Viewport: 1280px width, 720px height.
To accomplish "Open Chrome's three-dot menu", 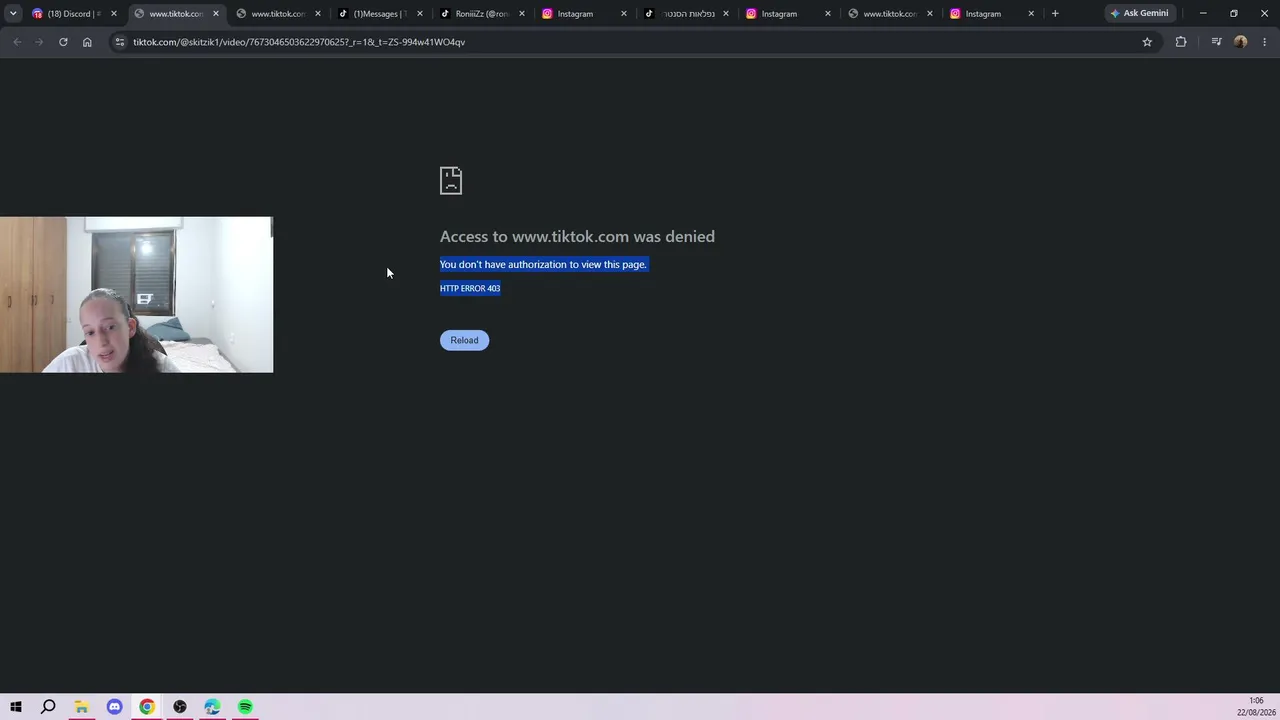I will coord(1265,42).
